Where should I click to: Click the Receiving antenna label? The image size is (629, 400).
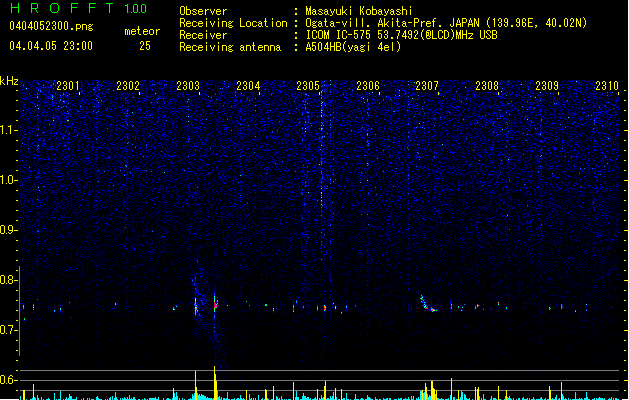230,47
